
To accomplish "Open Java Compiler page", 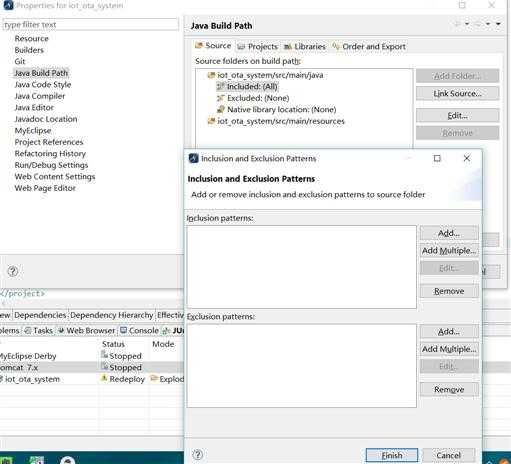I will click(40, 96).
